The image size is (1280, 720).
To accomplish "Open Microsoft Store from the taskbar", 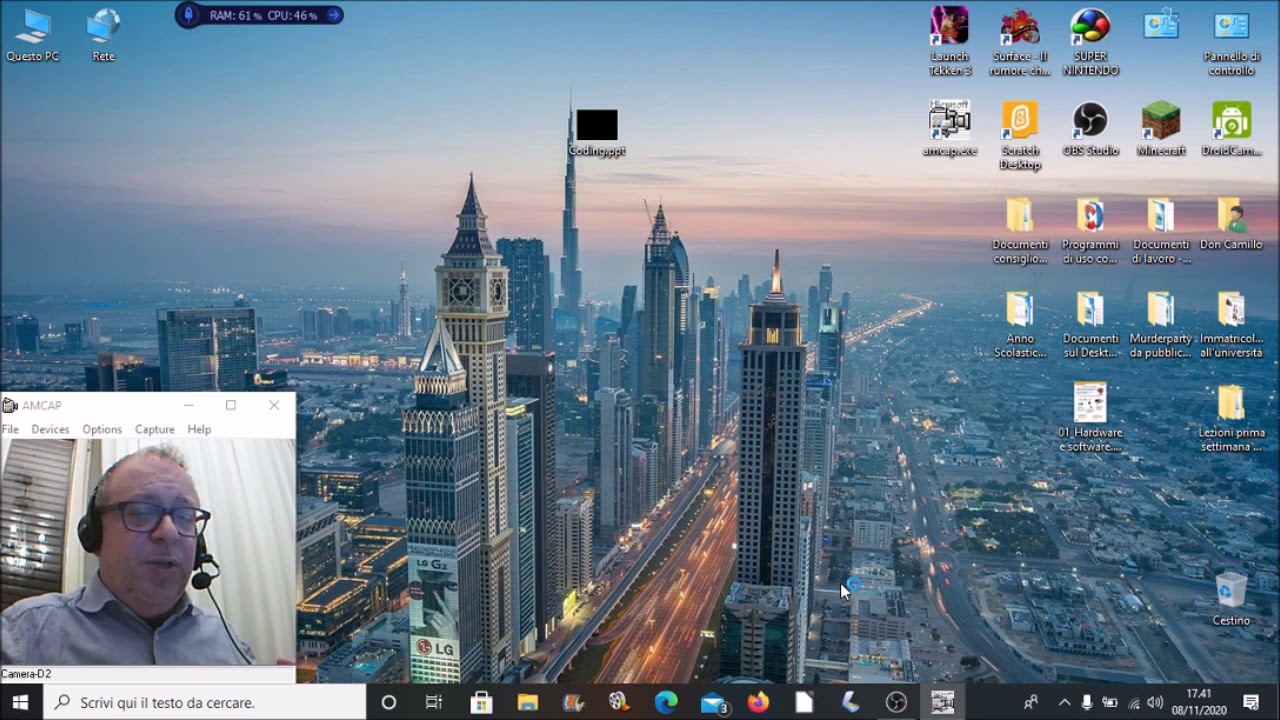I will coord(481,702).
